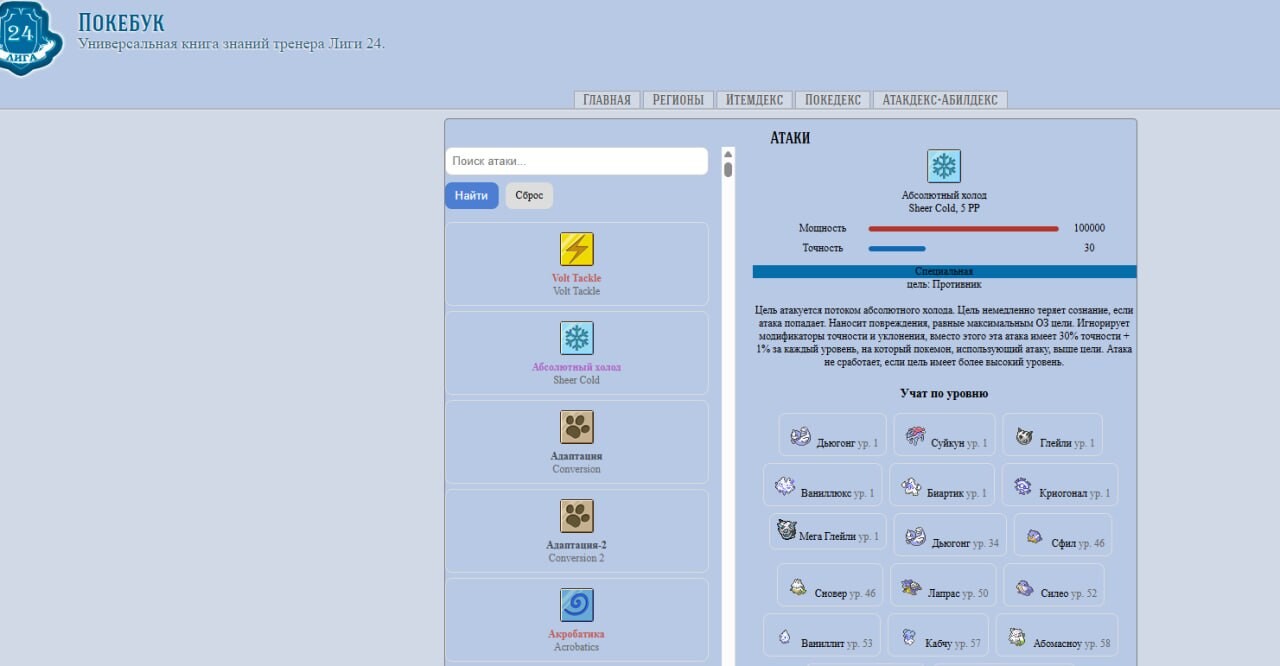Screen dimensions: 1280x666
Task: Click the blue Точность accuracy bar
Action: click(897, 248)
